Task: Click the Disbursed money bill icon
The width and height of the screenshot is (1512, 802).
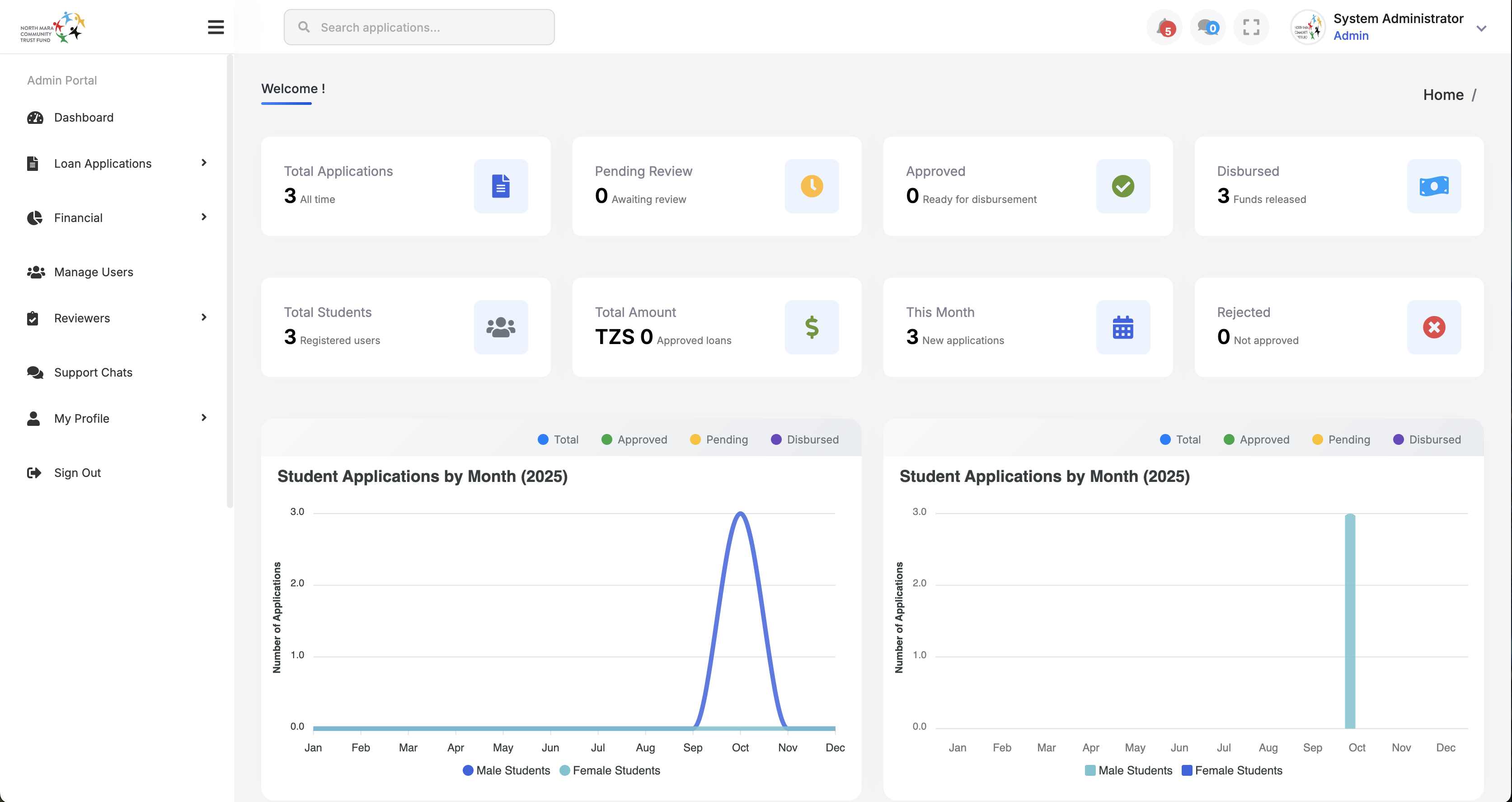Action: [x=1433, y=186]
